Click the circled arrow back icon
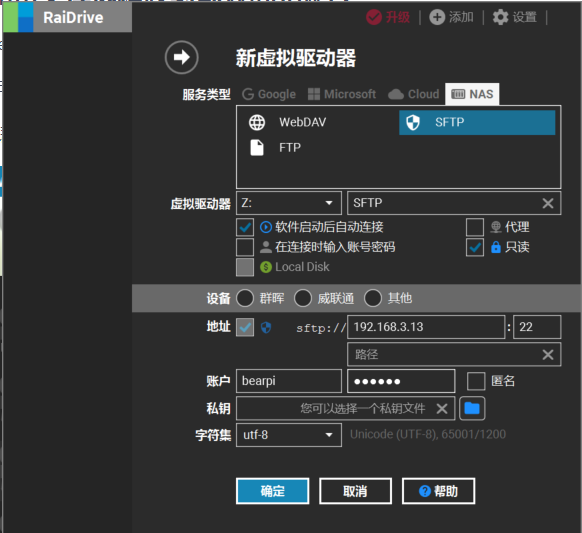 (182, 57)
